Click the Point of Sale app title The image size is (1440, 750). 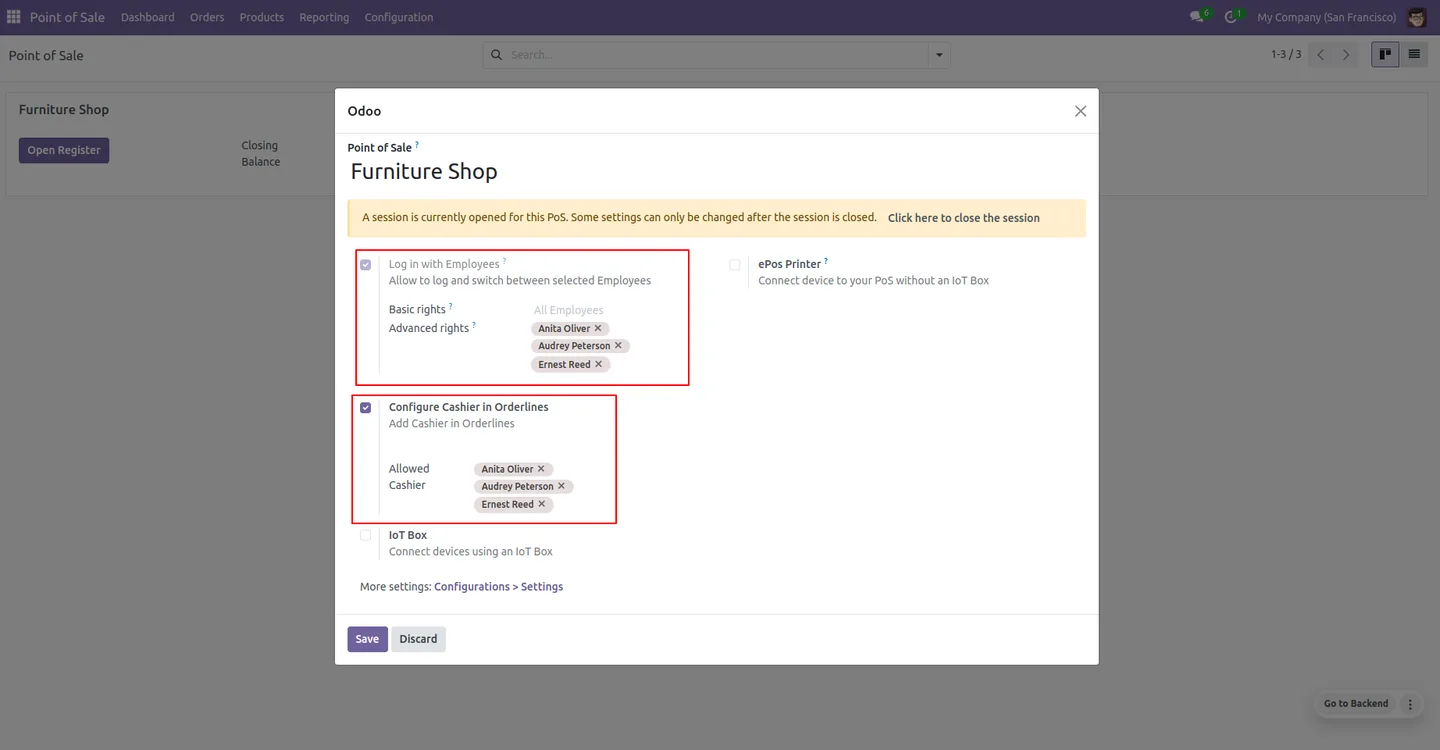click(67, 17)
